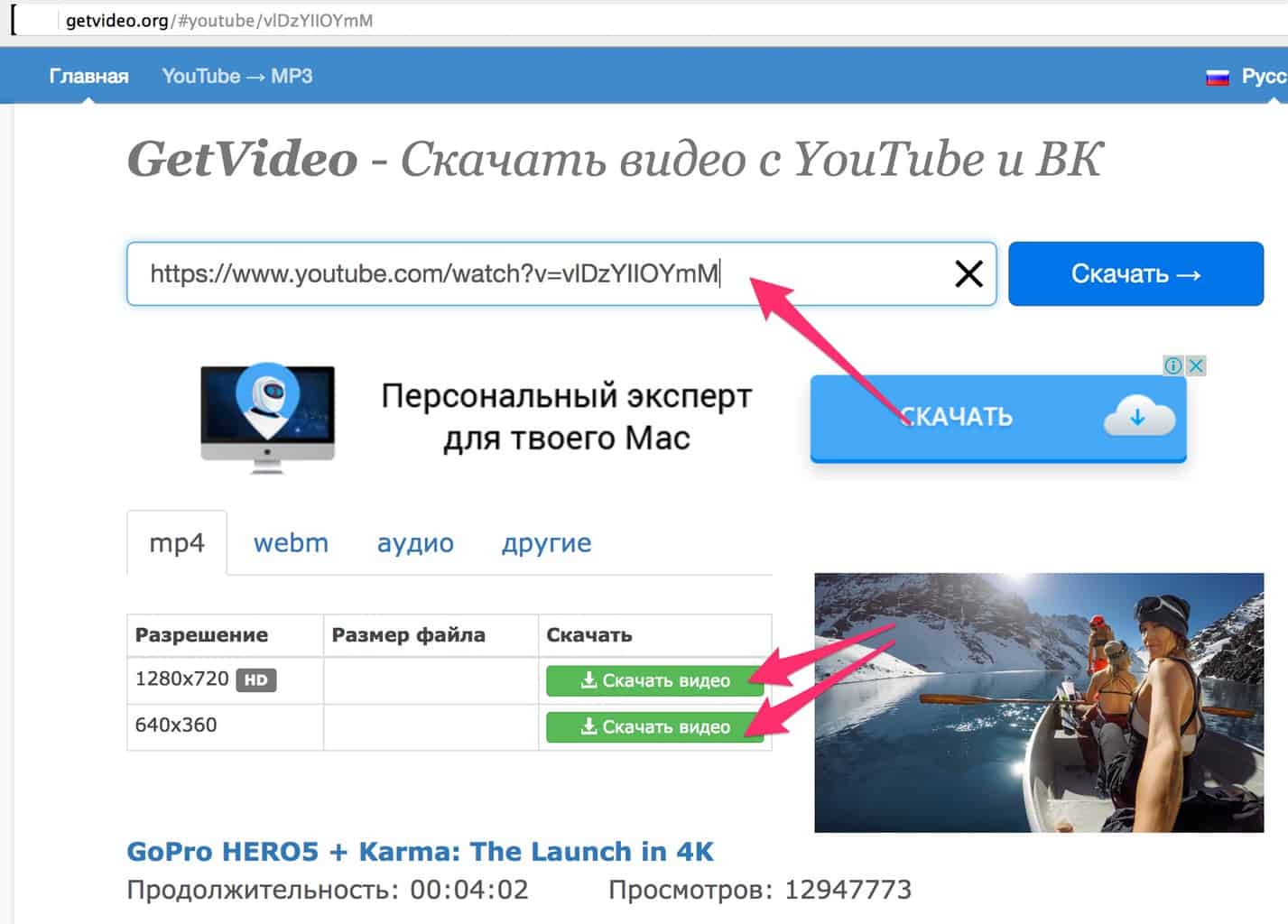Click the 640x360 resolution cell

point(225,726)
